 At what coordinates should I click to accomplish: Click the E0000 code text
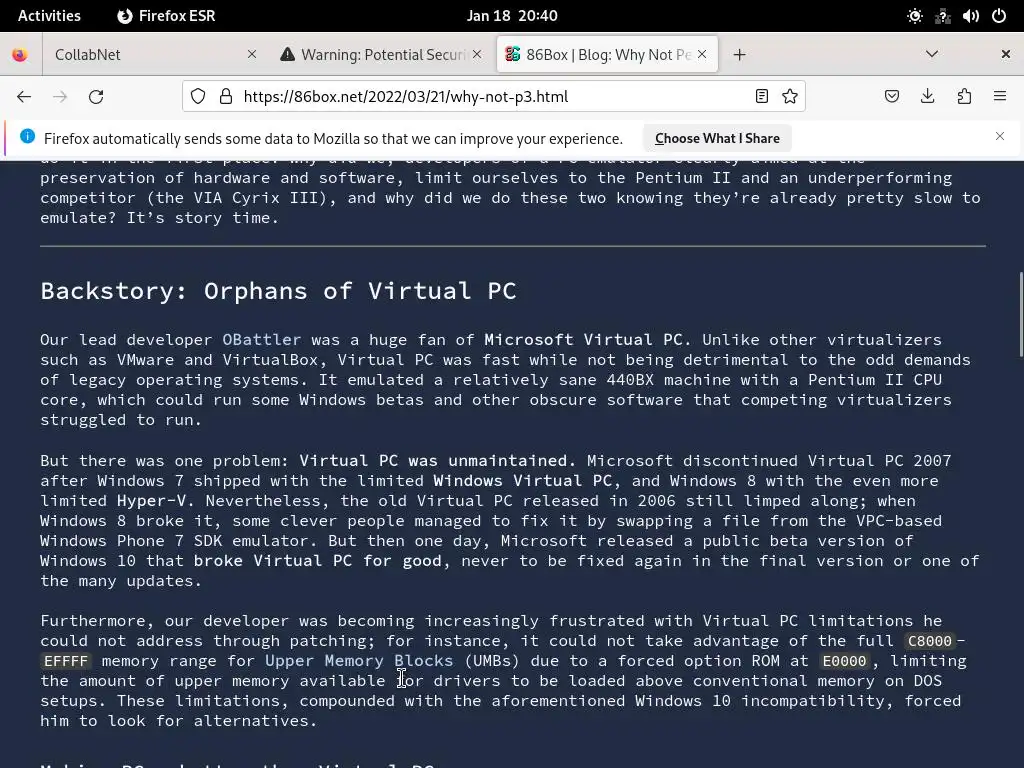844,661
